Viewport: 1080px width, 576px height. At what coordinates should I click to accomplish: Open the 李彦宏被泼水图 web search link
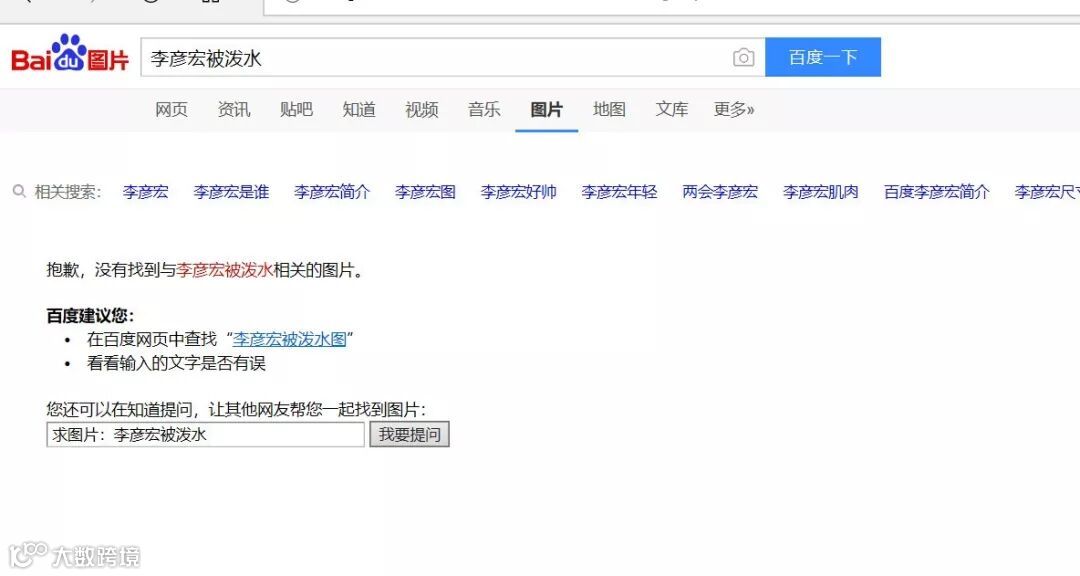coord(289,339)
